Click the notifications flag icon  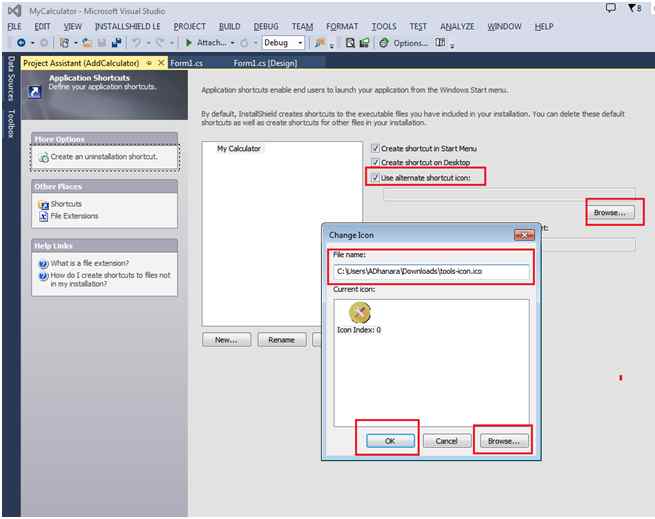(x=632, y=8)
